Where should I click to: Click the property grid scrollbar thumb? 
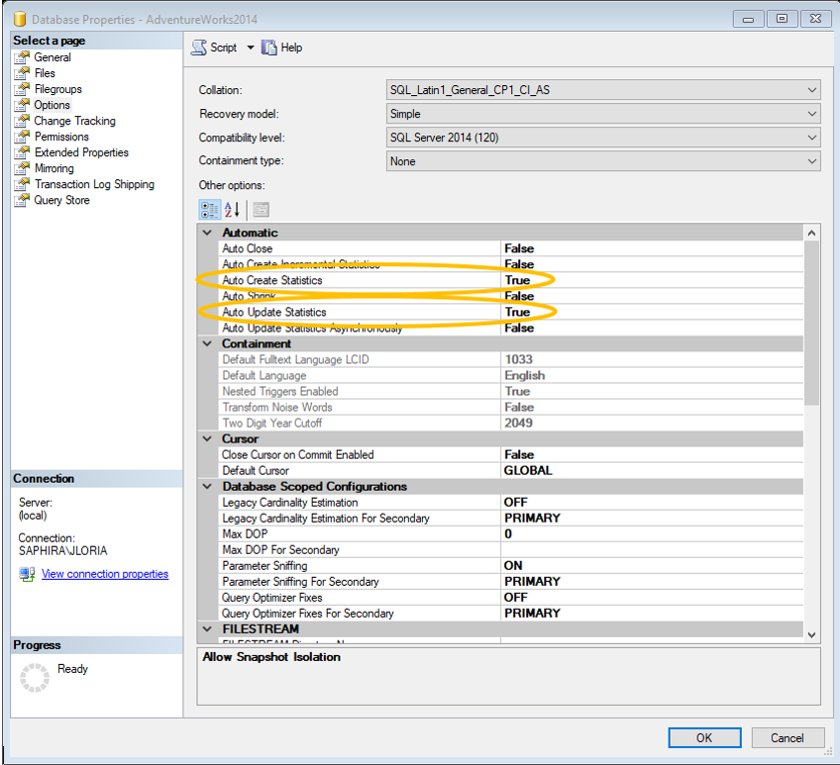(812, 323)
